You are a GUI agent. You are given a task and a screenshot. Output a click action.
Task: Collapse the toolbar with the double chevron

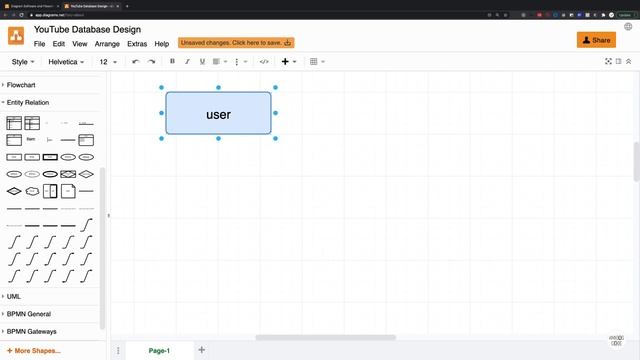629,61
